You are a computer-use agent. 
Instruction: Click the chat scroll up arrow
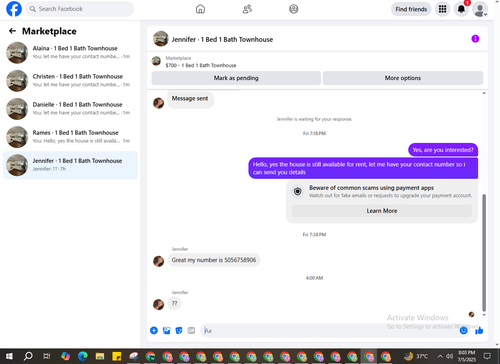point(484,93)
